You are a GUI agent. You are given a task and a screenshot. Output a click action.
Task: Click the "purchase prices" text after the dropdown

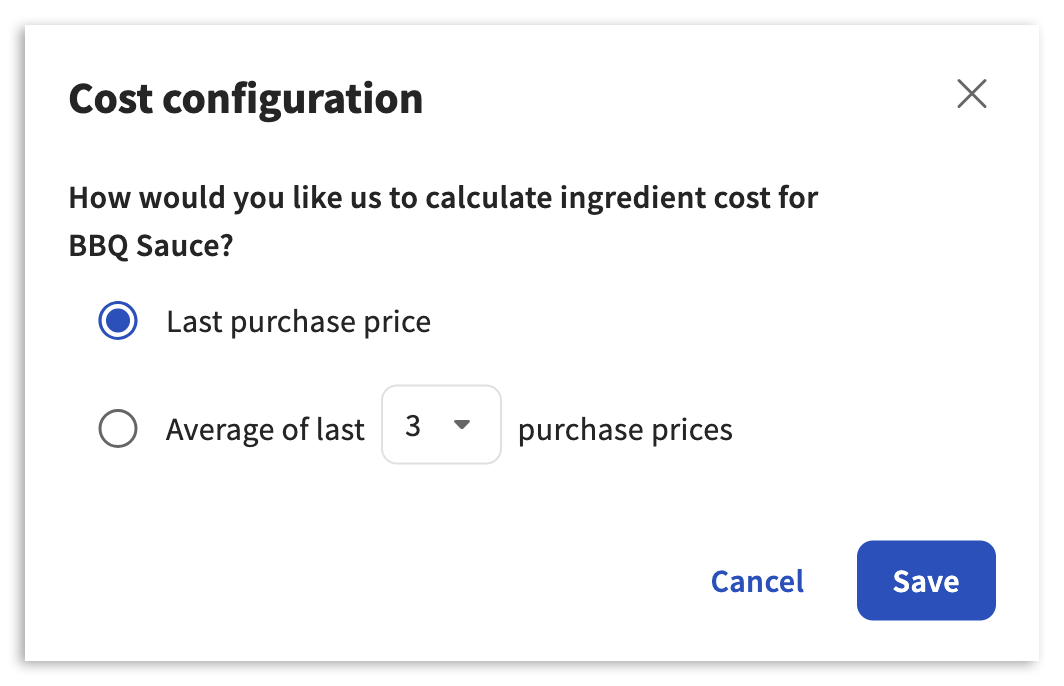coord(625,430)
